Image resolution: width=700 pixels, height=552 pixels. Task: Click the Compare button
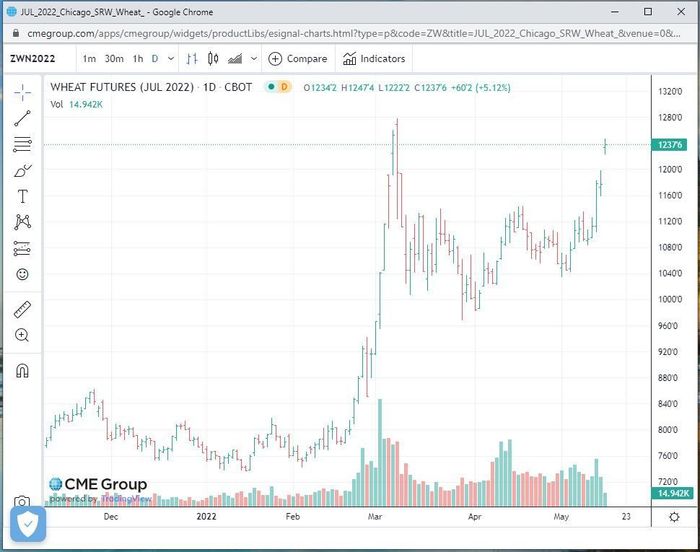[297, 59]
